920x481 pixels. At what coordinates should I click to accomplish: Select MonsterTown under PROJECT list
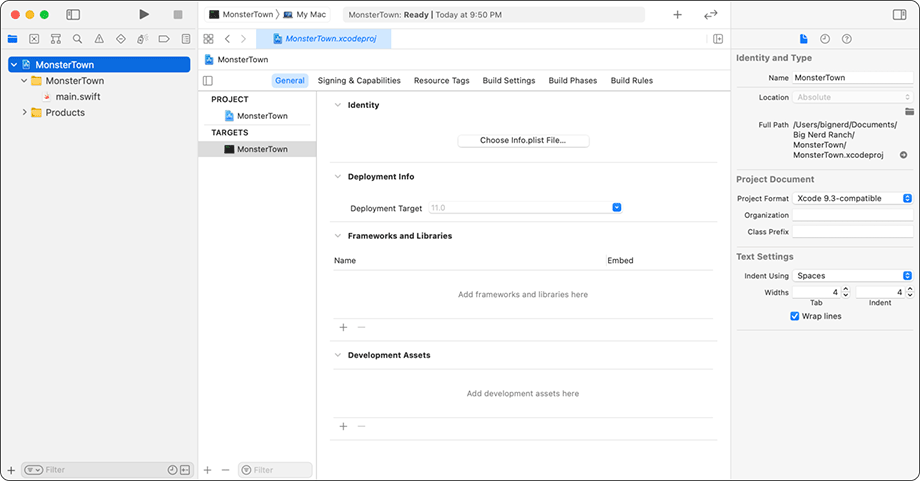[x=256, y=116]
